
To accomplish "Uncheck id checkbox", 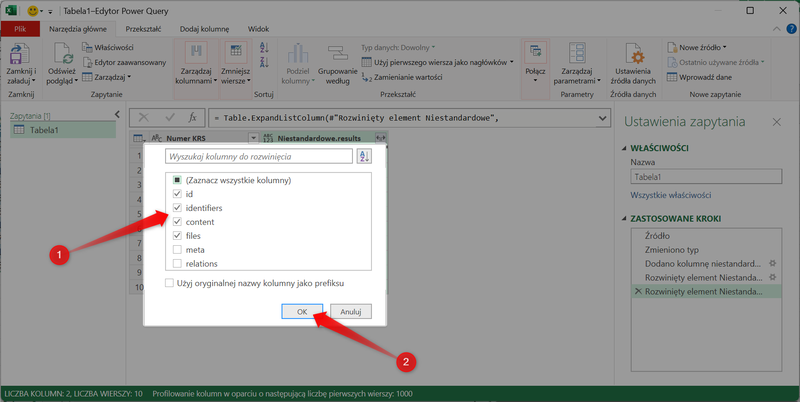I will [177, 194].
